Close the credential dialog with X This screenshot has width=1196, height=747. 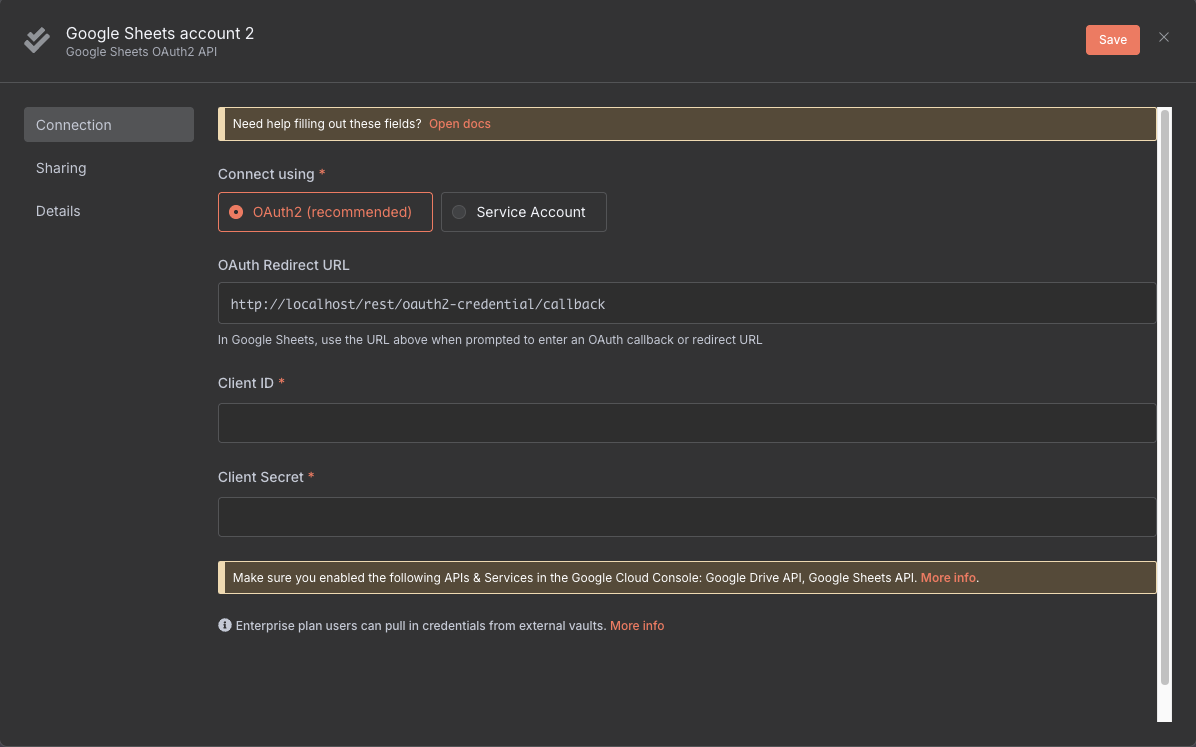(x=1163, y=37)
